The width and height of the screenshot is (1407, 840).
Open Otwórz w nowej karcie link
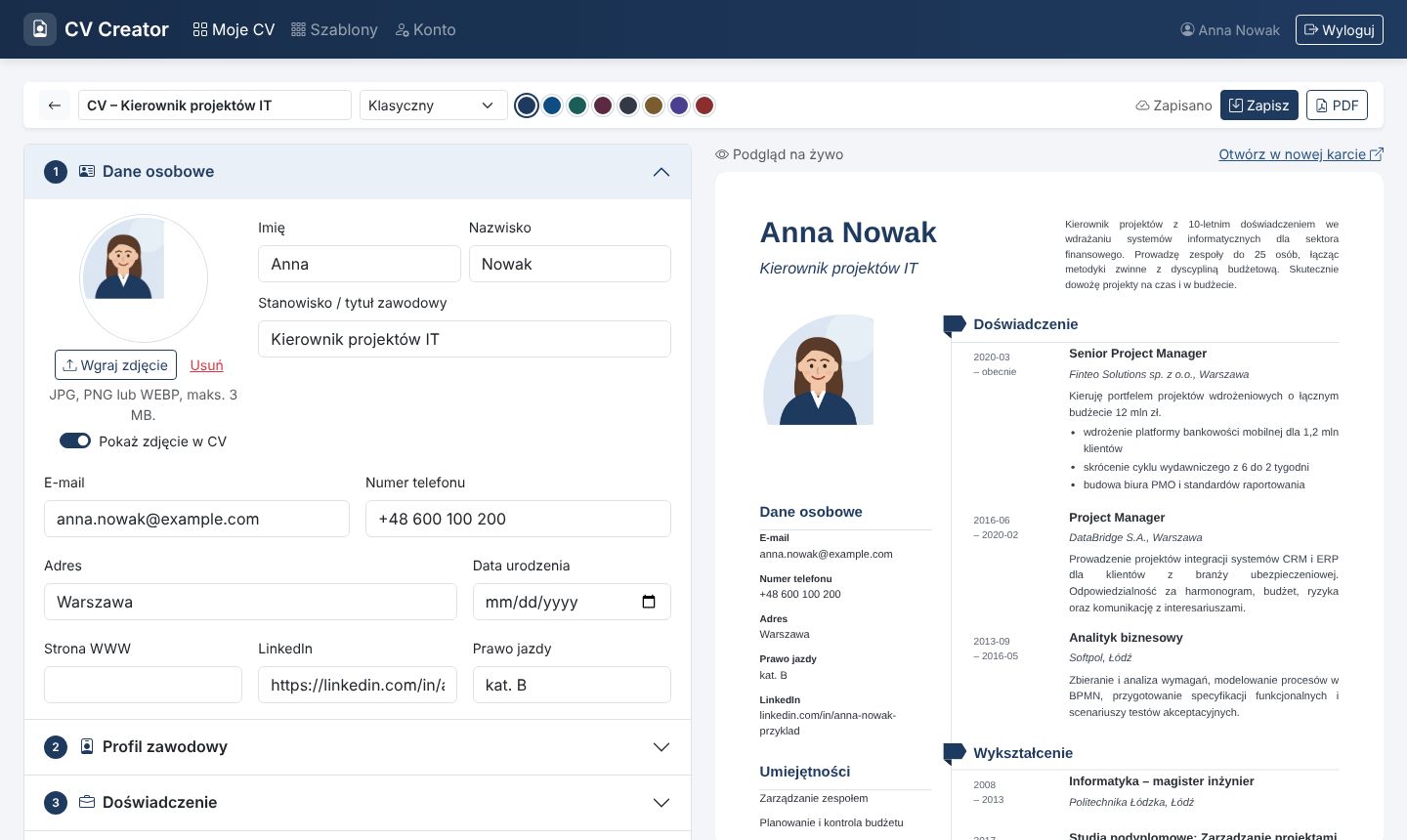point(1300,154)
